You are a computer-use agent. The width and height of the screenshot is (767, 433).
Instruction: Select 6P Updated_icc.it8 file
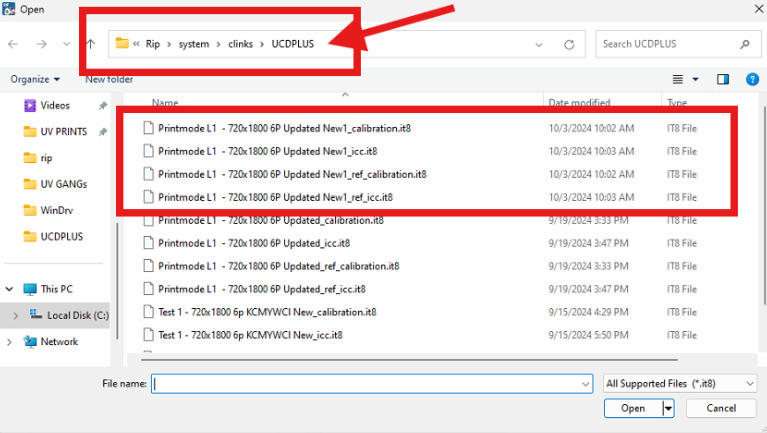click(254, 243)
